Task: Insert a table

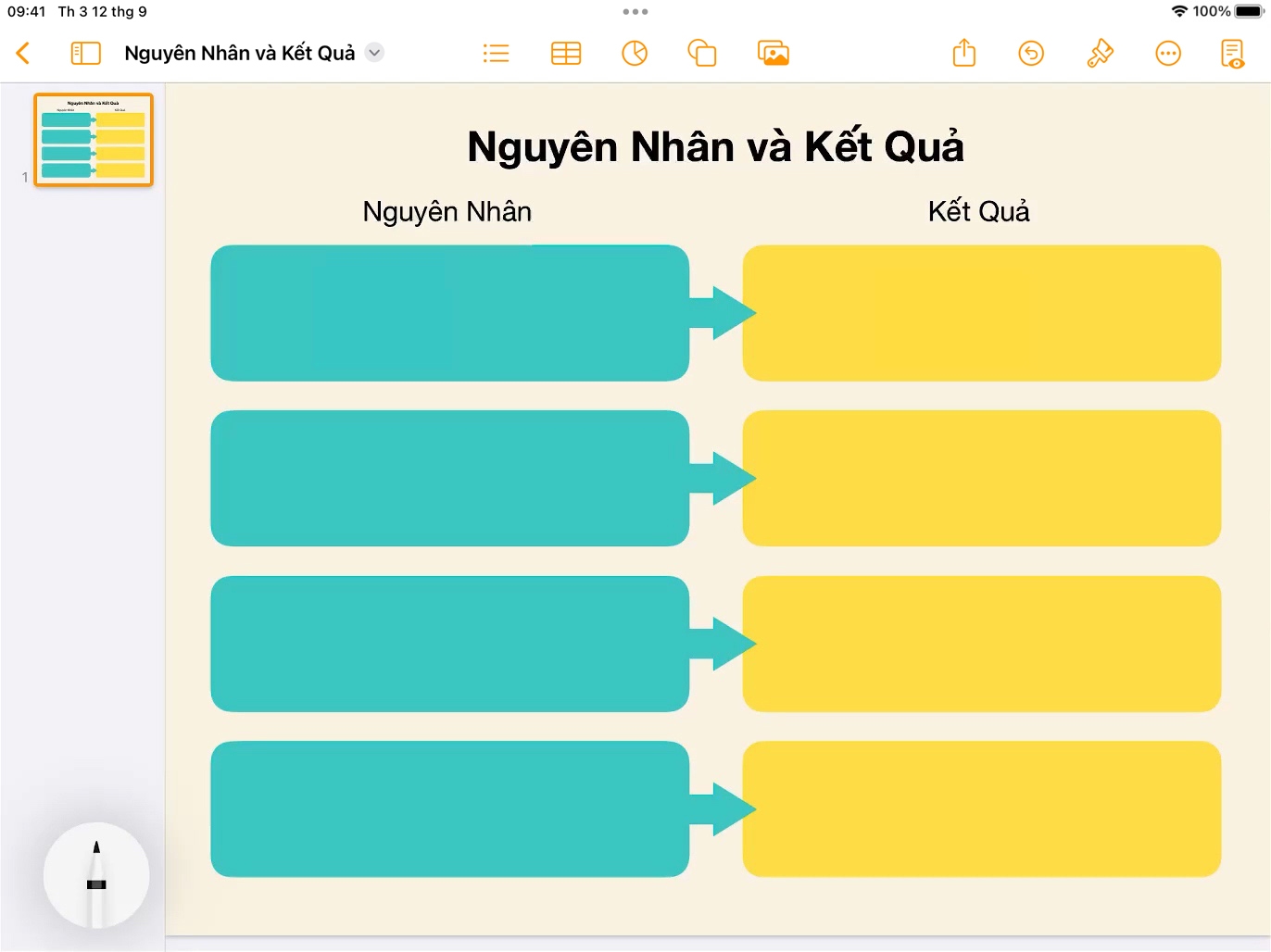Action: [566, 54]
